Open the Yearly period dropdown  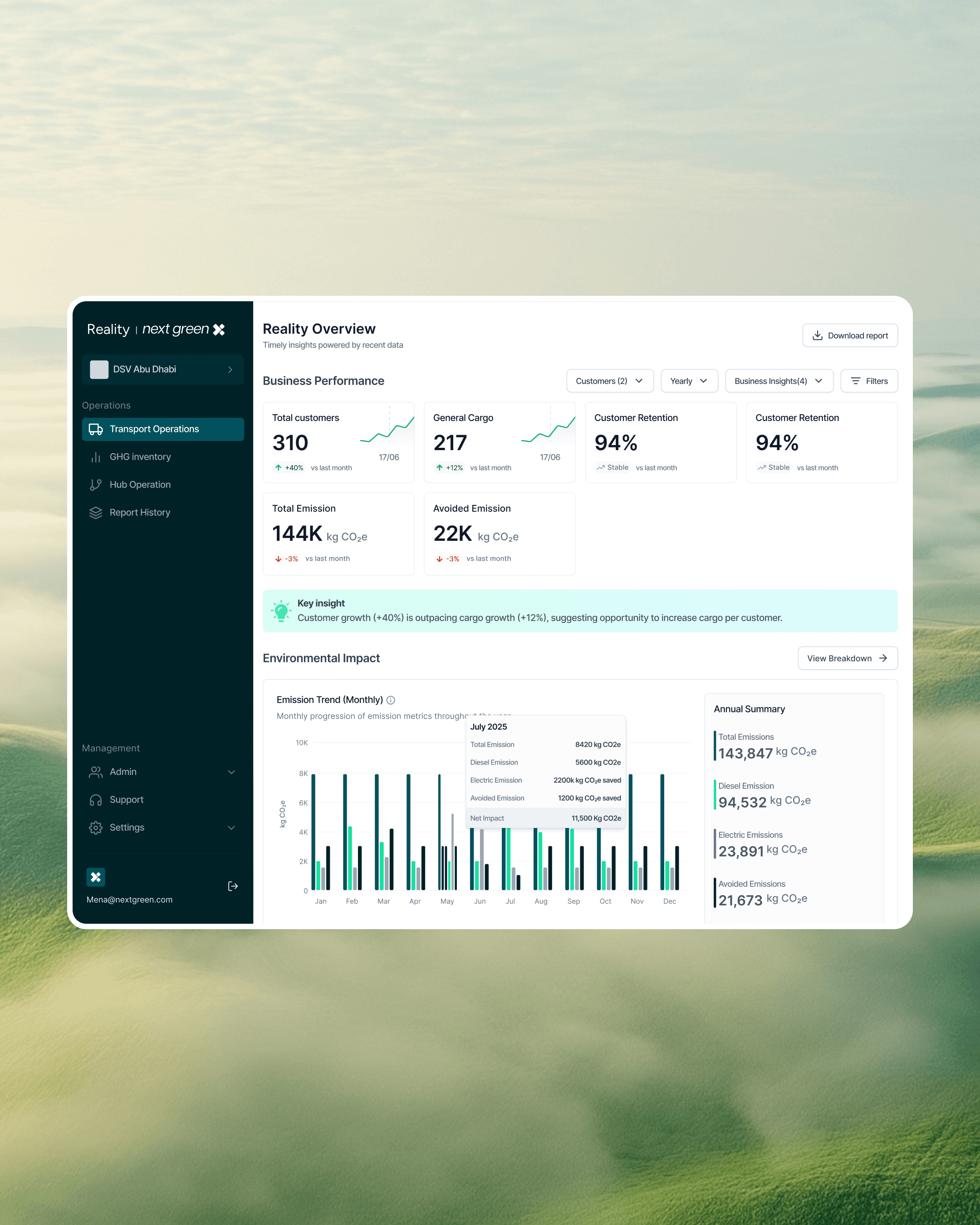point(689,381)
